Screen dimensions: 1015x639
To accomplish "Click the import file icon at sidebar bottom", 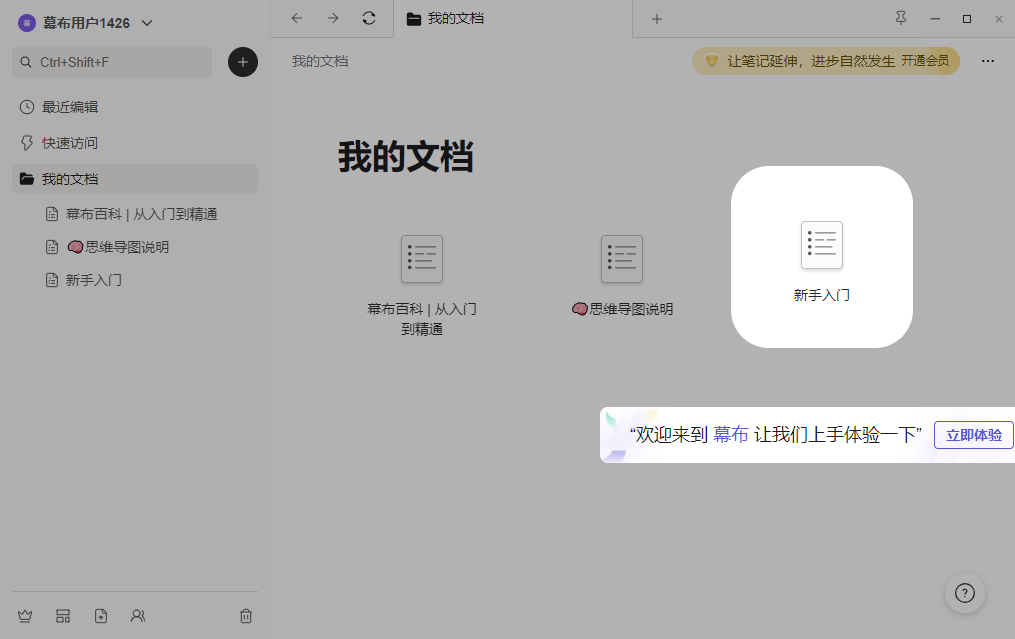I will click(101, 616).
